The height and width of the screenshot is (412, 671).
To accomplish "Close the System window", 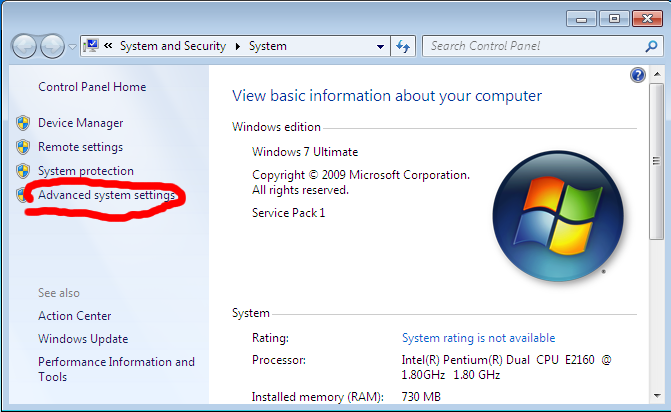I will [x=647, y=19].
